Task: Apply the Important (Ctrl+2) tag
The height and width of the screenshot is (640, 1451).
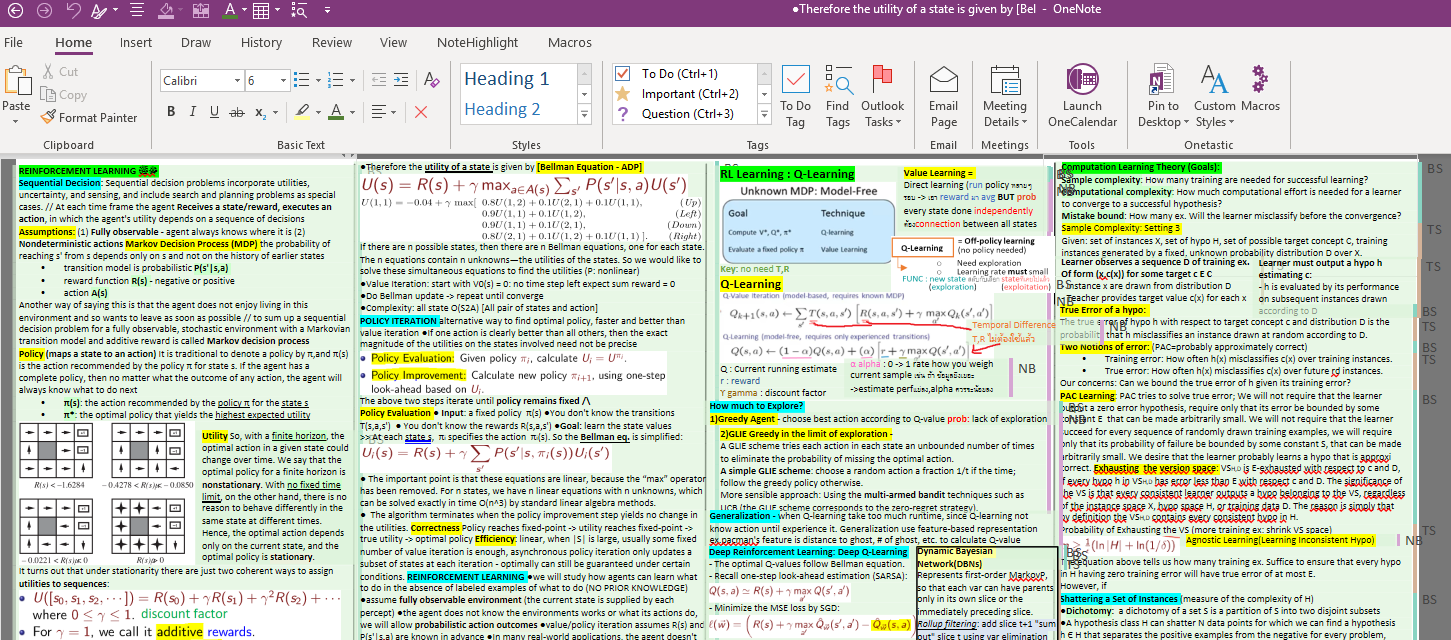Action: click(x=688, y=92)
